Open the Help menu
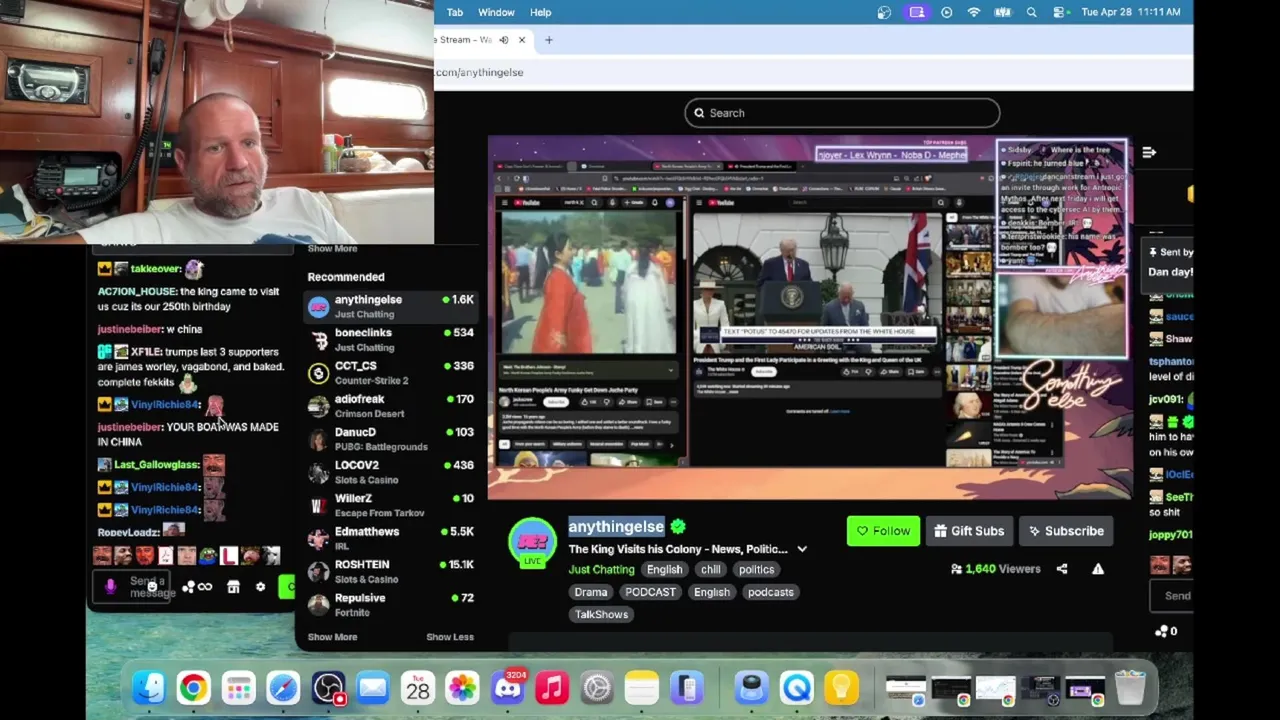Viewport: 1280px width, 720px height. point(541,12)
